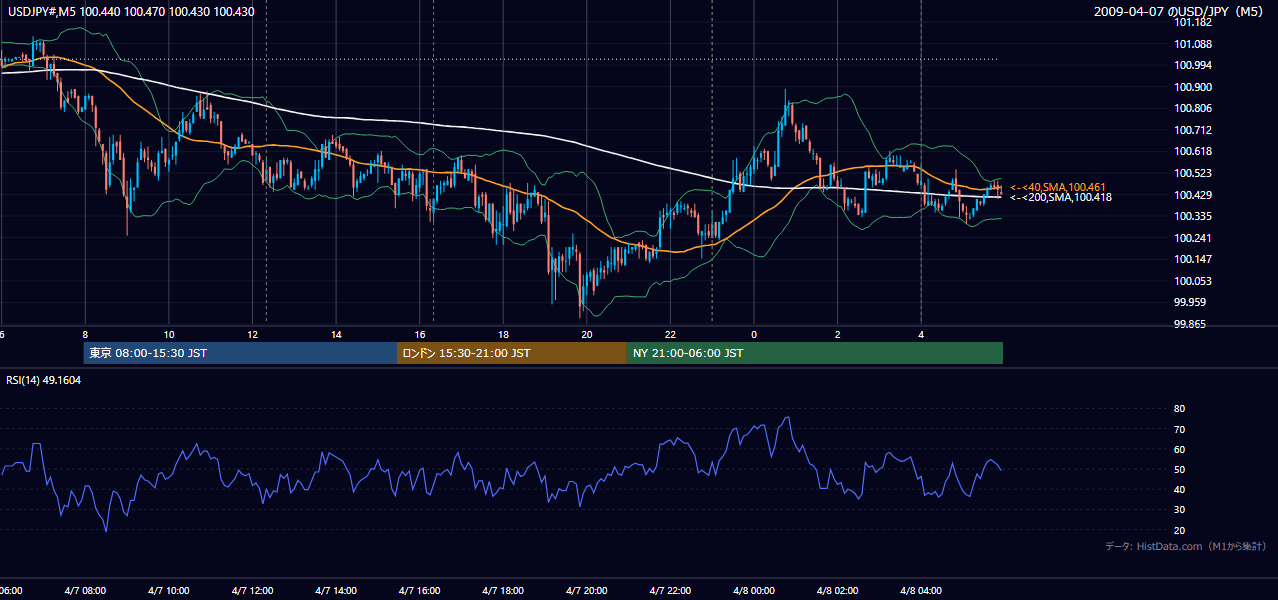Click the 100.994 price axis label

pos(1193,65)
